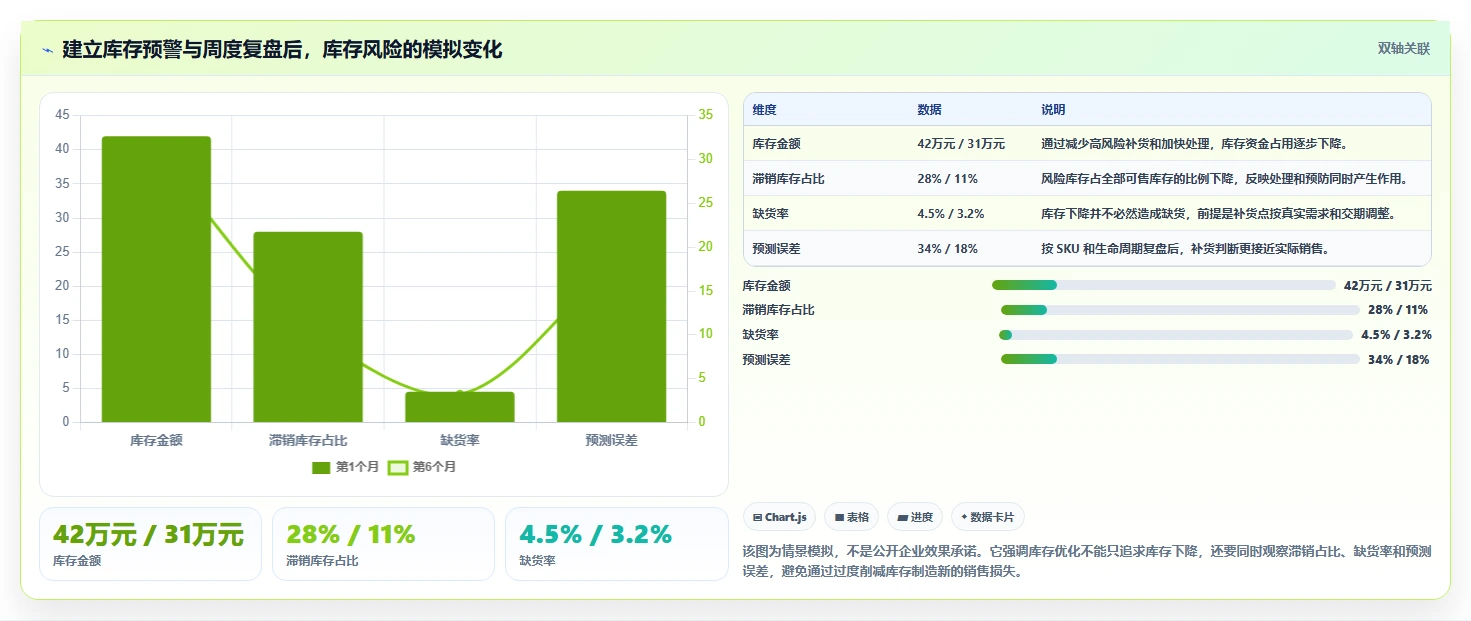This screenshot has height=621, width=1471.
Task: Click the description starting 库存下降并不必然
Action: (x=1218, y=214)
